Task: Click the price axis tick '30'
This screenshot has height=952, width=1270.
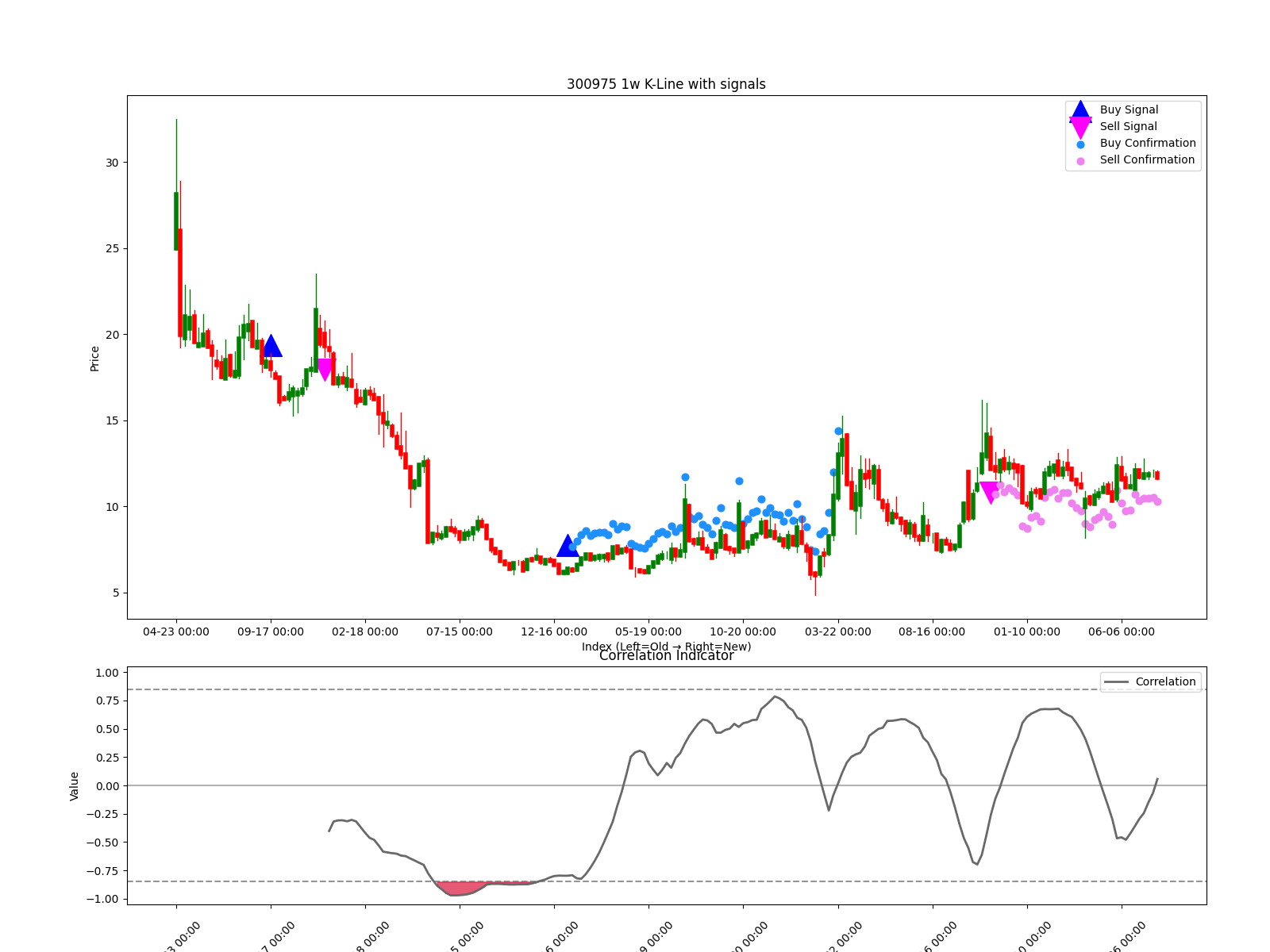Action: click(112, 163)
